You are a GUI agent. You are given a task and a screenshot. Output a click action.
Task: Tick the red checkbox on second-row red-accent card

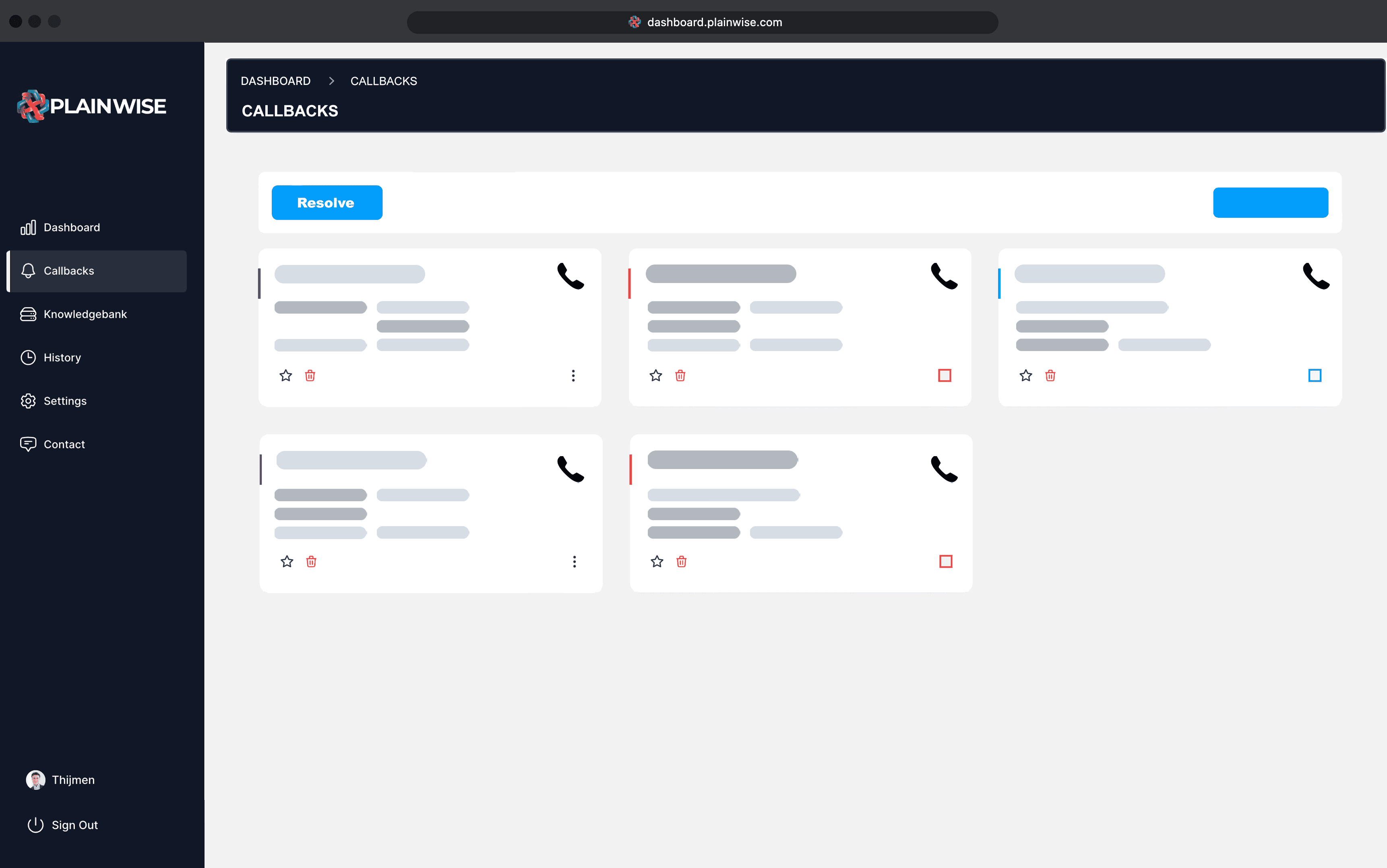(945, 562)
